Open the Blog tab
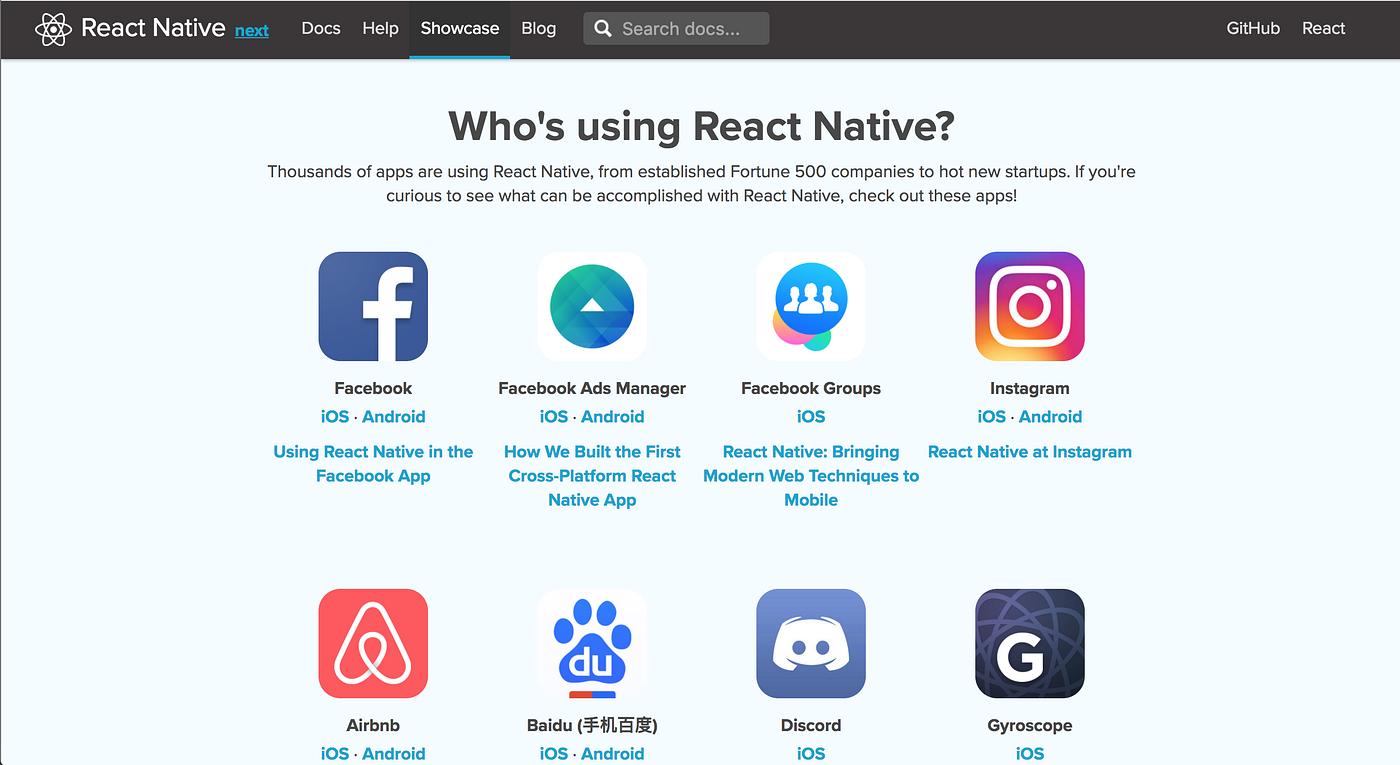 (538, 28)
